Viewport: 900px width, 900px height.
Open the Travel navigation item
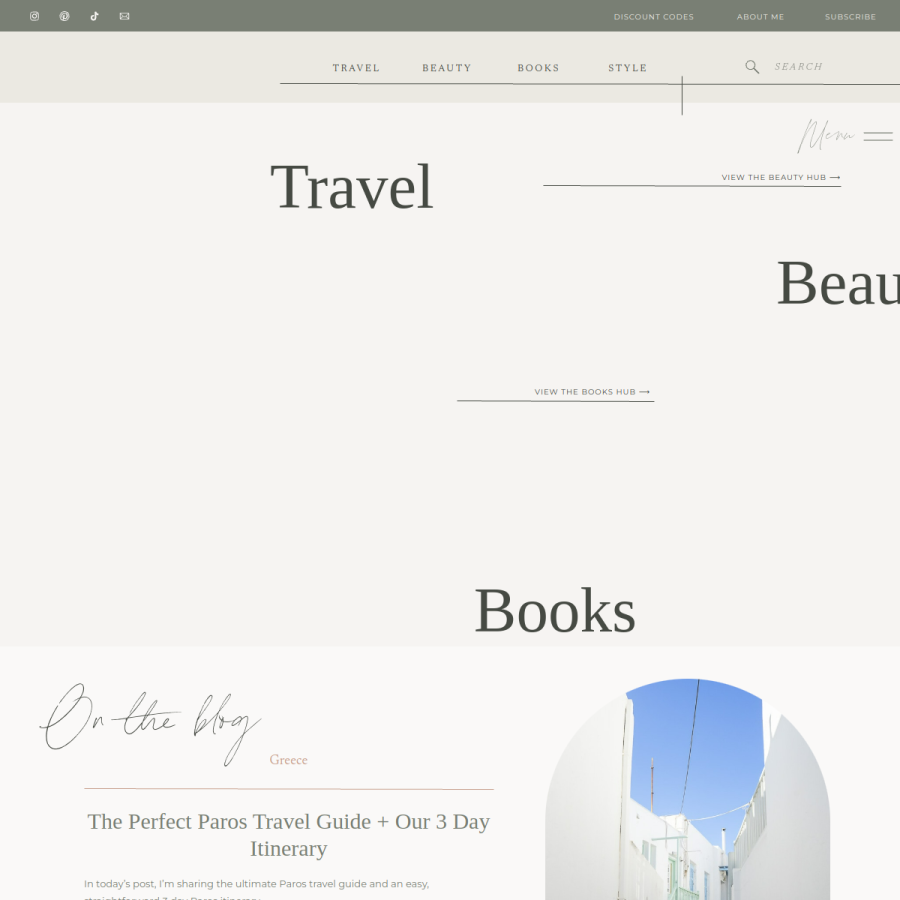click(356, 68)
